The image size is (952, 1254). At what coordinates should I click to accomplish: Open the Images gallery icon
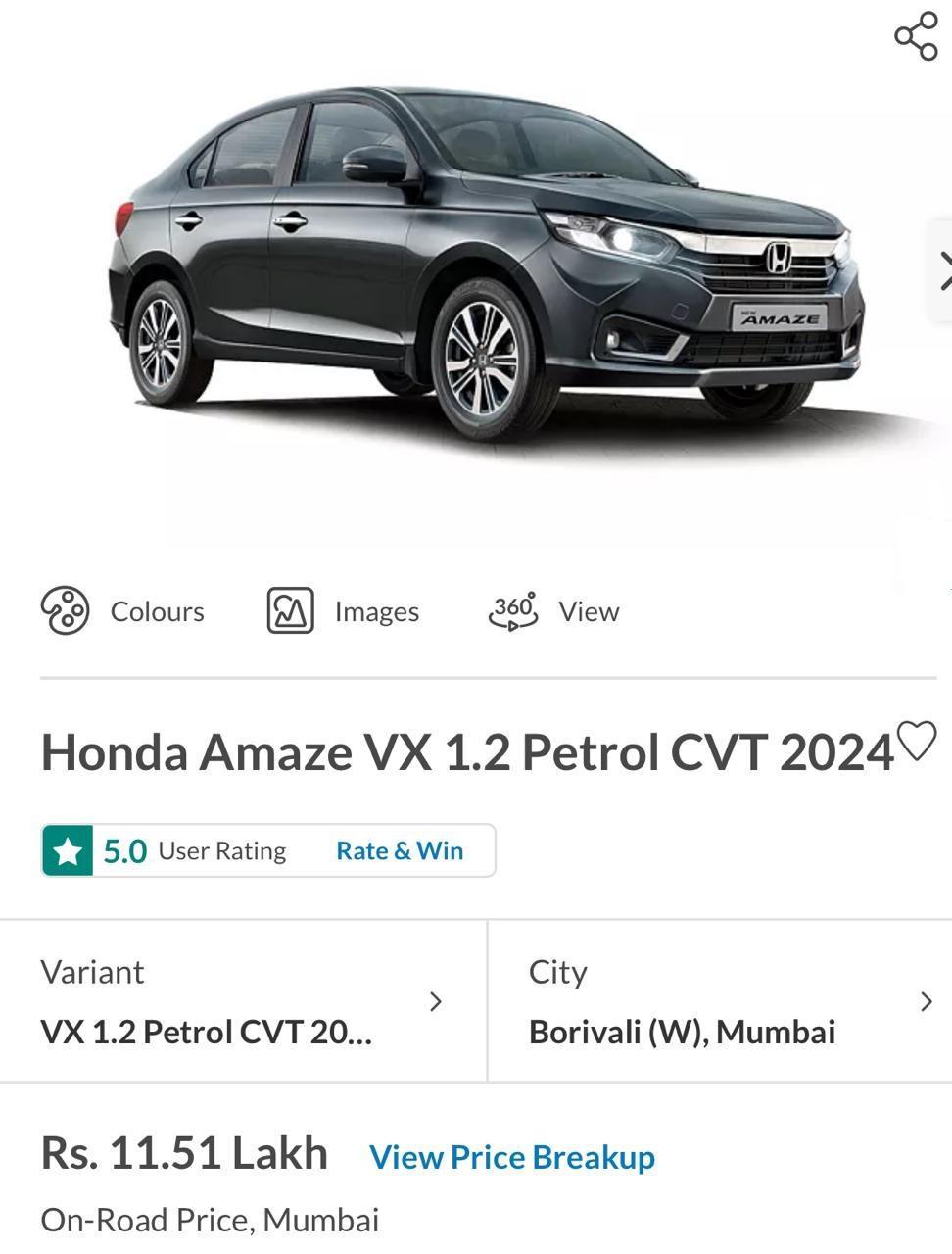point(291,610)
